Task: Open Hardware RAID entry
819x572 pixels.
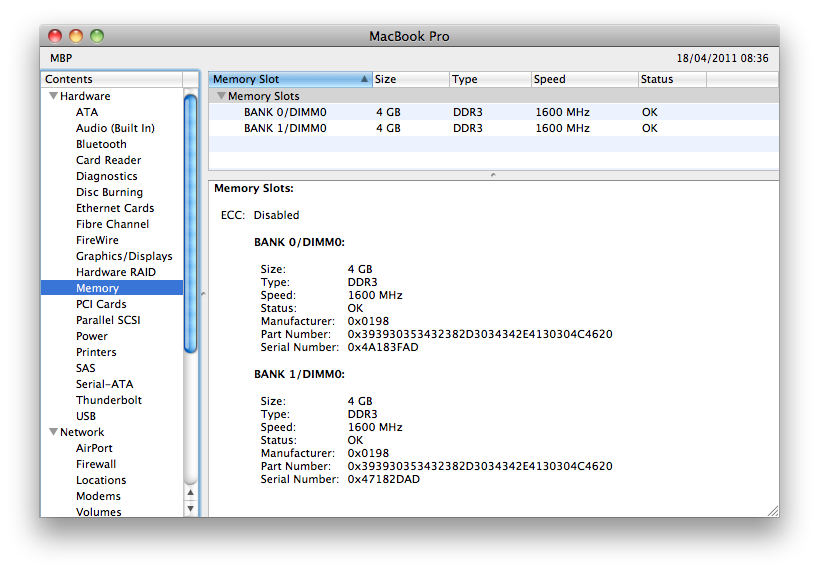Action: pyautogui.click(x=116, y=272)
